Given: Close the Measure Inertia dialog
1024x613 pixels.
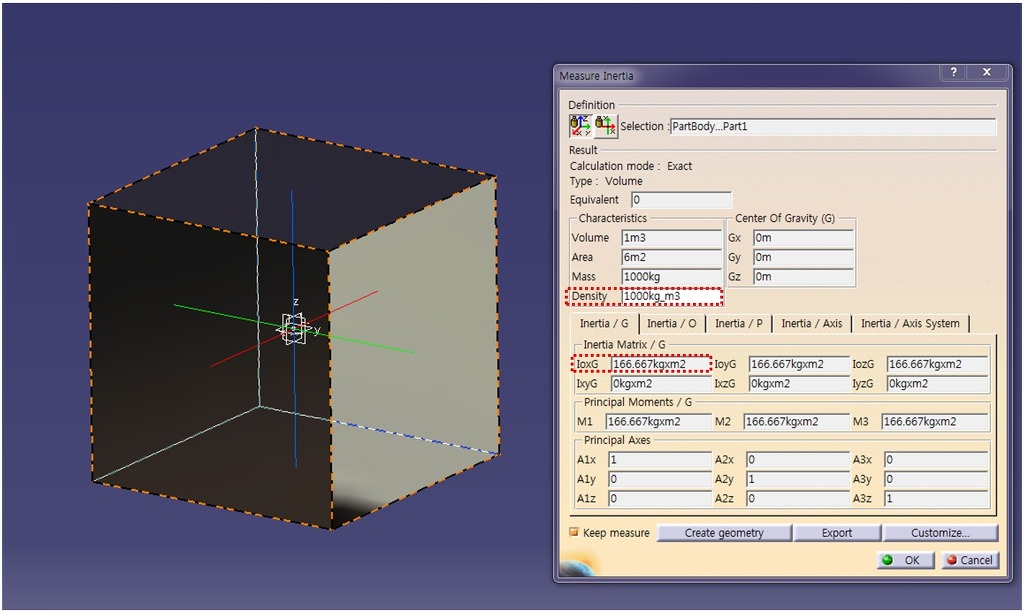Looking at the screenshot, I should point(987,73).
